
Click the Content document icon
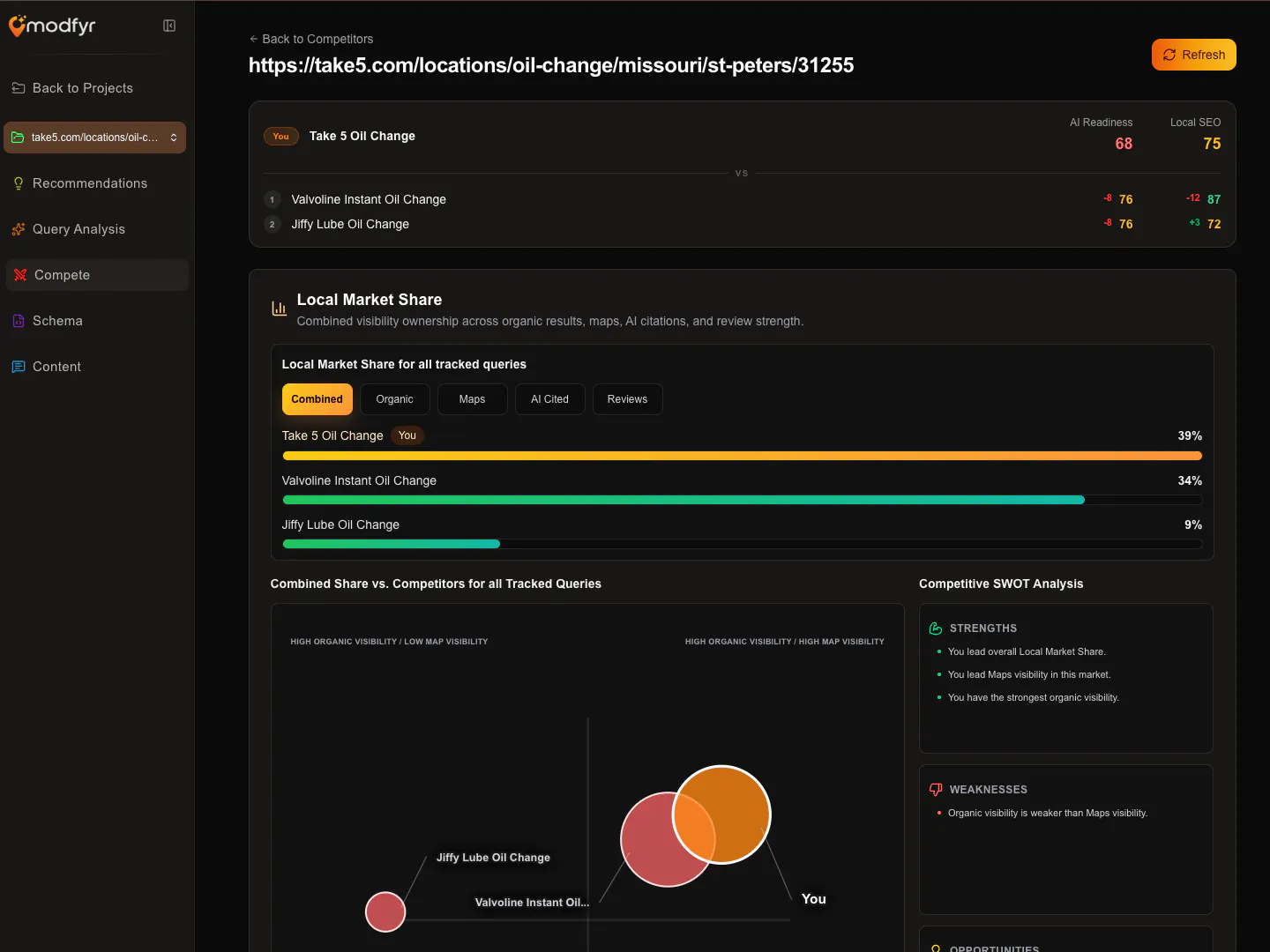19,367
